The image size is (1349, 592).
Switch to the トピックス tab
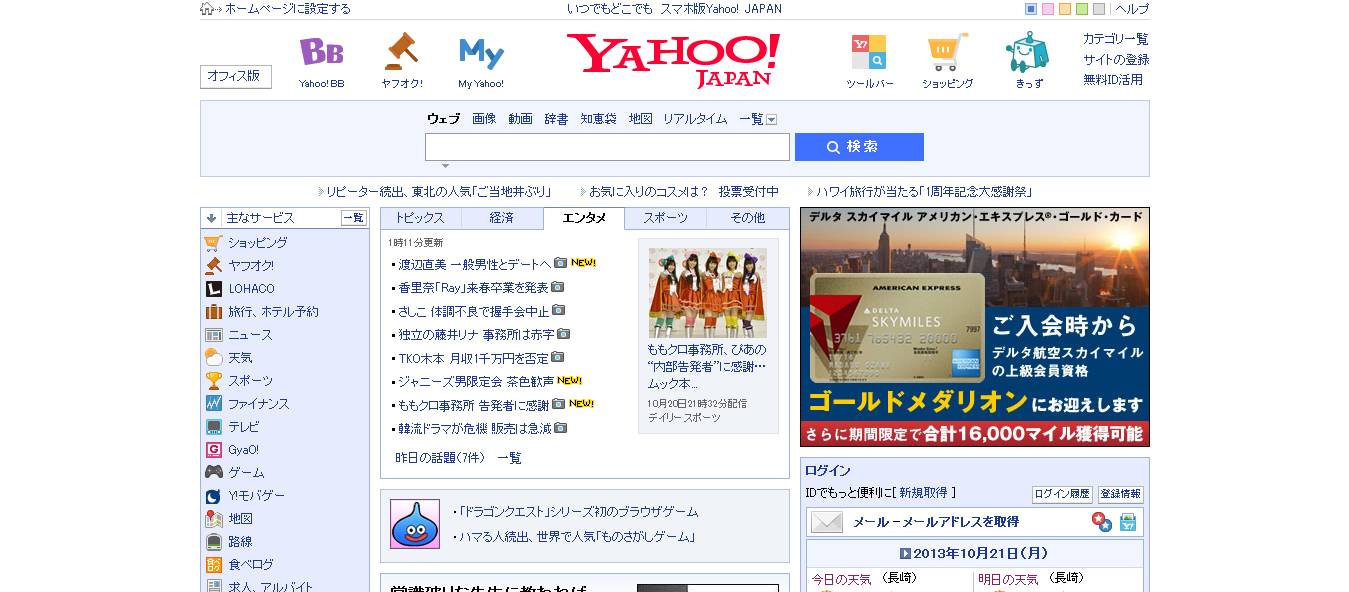pos(420,218)
